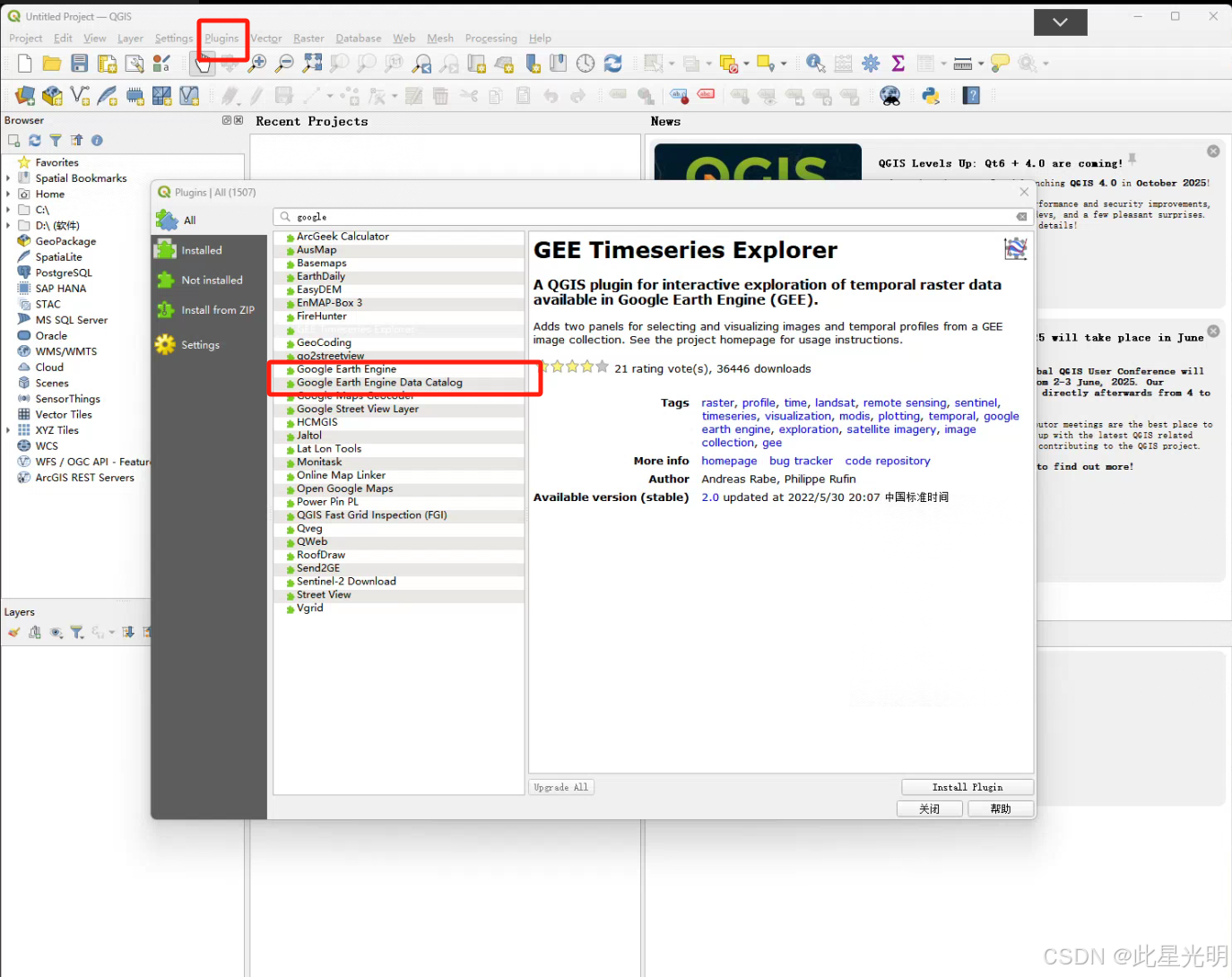Clear the plugin search field with the X
This screenshot has width=1232, height=977.
pyautogui.click(x=1021, y=217)
